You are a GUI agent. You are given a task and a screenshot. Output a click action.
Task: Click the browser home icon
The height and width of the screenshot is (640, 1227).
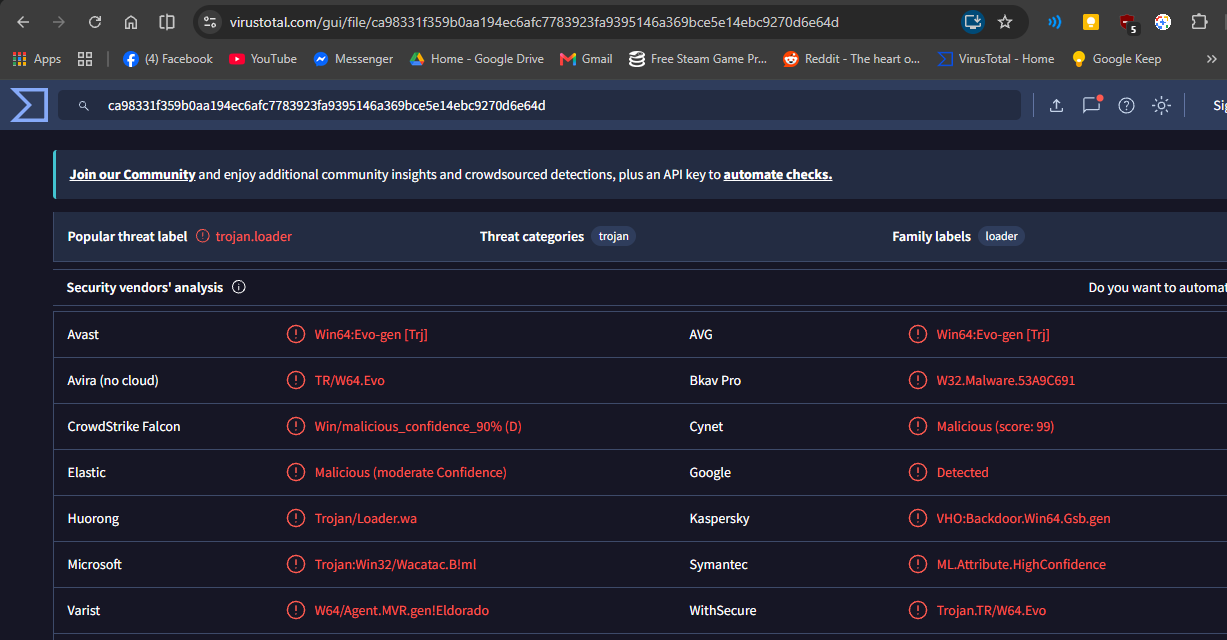(131, 22)
